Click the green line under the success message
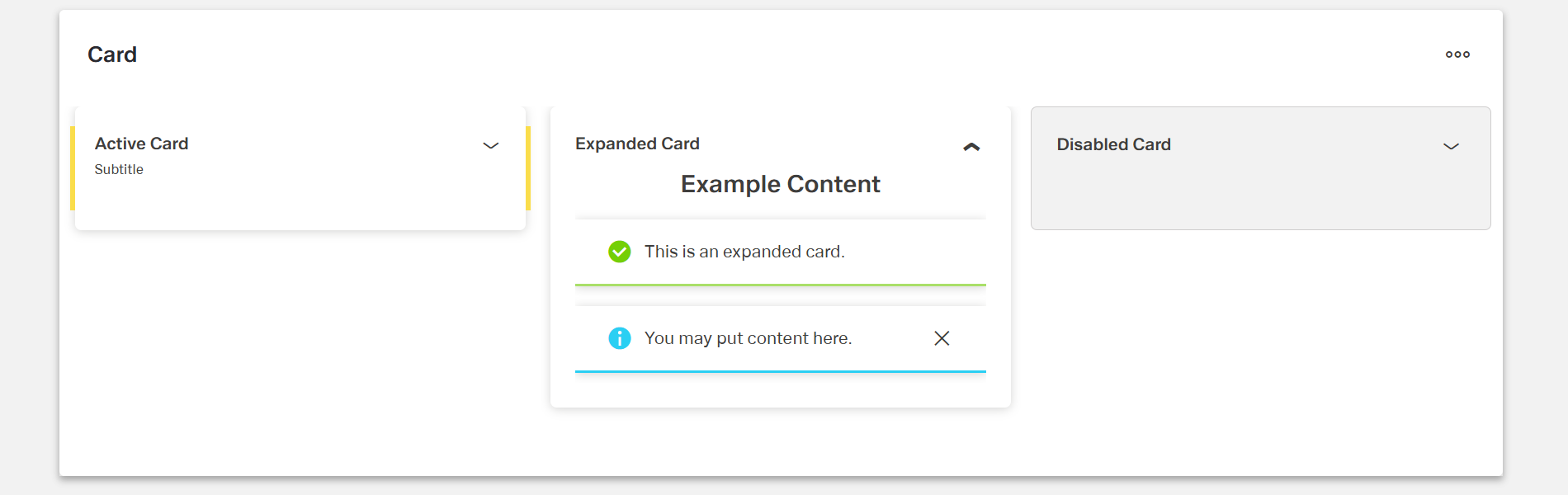The width and height of the screenshot is (1568, 495). [780, 285]
